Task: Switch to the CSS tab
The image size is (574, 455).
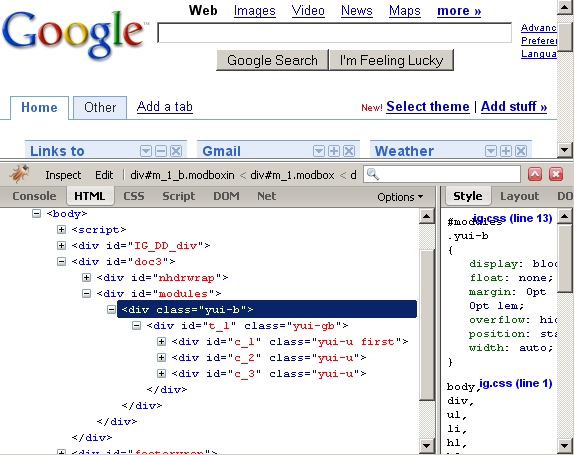Action: click(x=134, y=196)
